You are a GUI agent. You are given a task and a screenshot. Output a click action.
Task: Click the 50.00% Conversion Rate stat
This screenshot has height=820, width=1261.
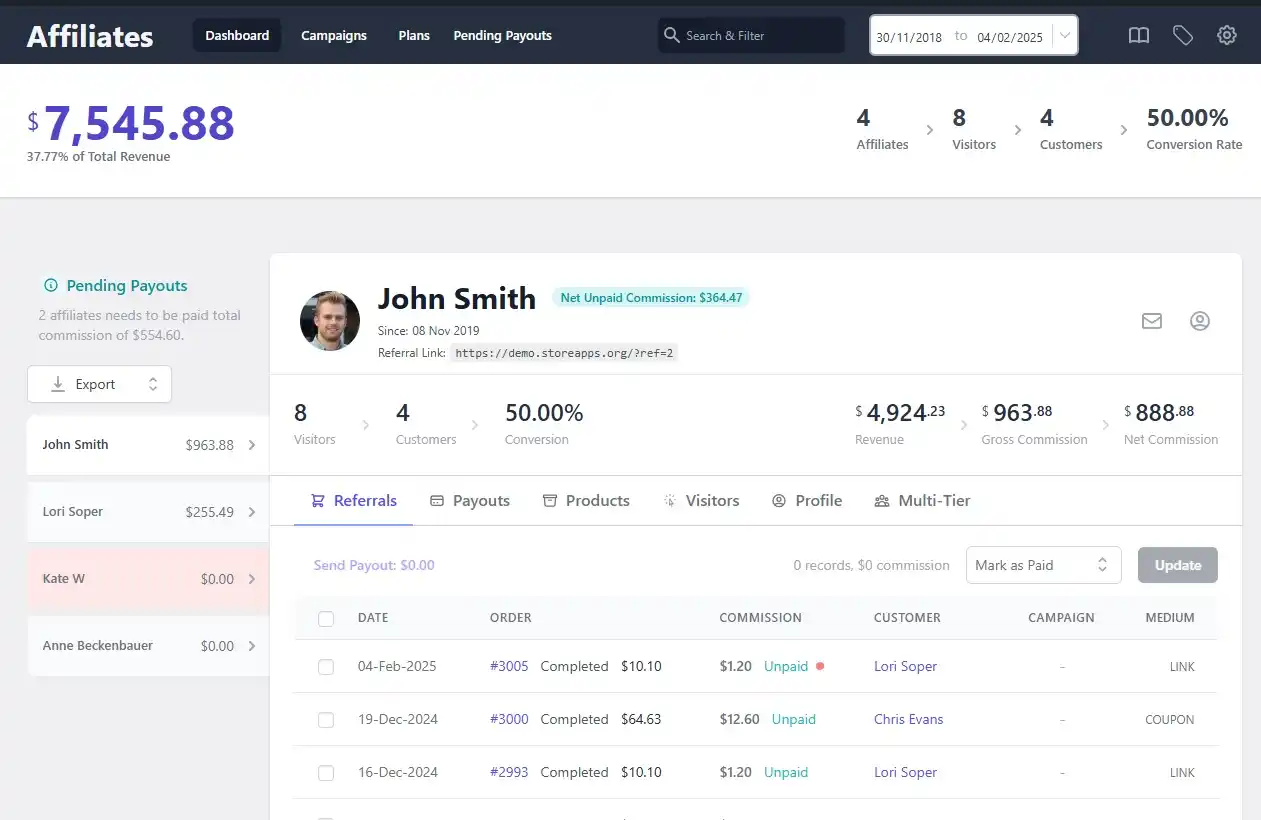click(x=1194, y=130)
